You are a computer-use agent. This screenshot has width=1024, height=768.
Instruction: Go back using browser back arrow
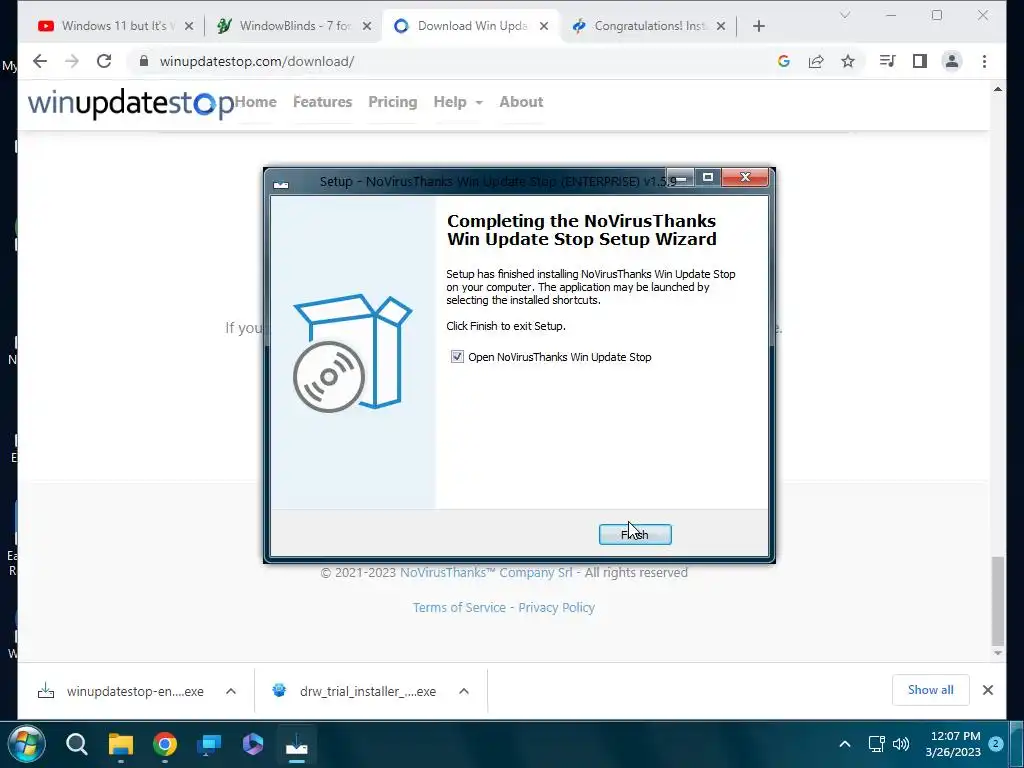coord(40,61)
